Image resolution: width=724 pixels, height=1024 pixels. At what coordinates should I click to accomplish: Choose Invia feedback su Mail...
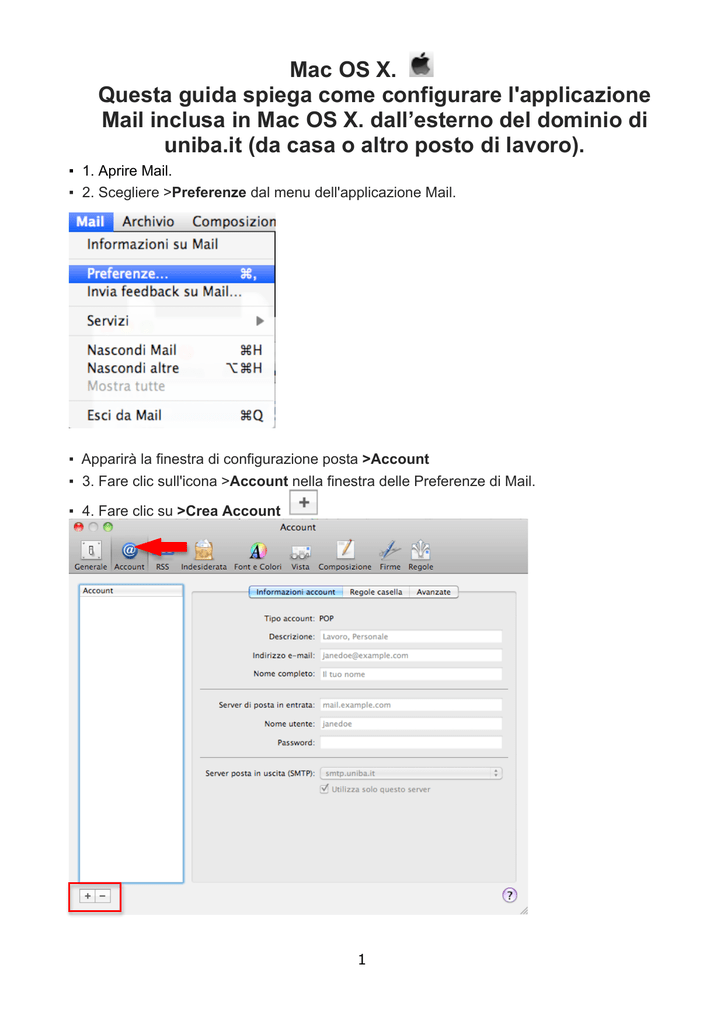172,292
